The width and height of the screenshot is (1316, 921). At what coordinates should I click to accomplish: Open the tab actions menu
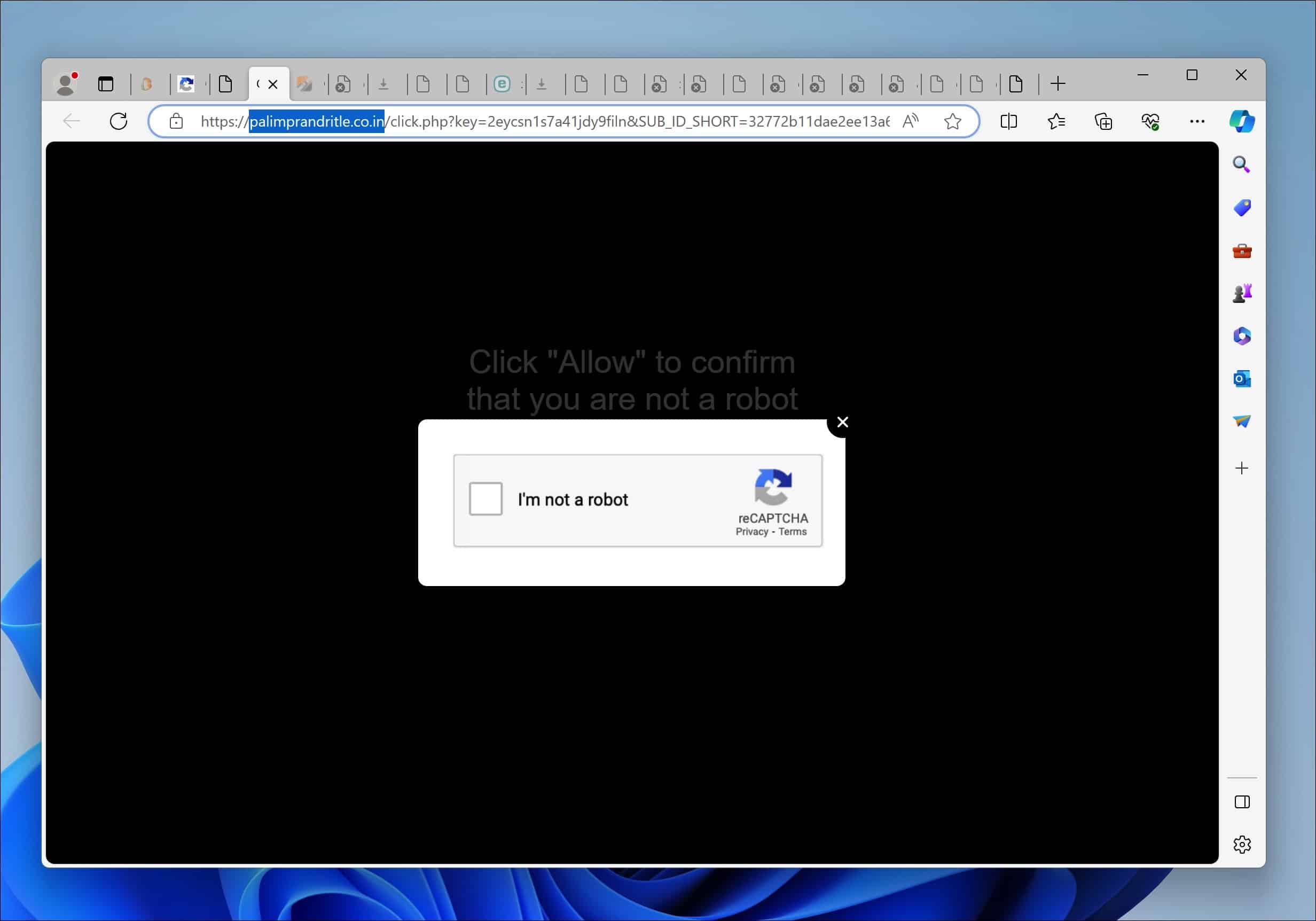tap(106, 84)
